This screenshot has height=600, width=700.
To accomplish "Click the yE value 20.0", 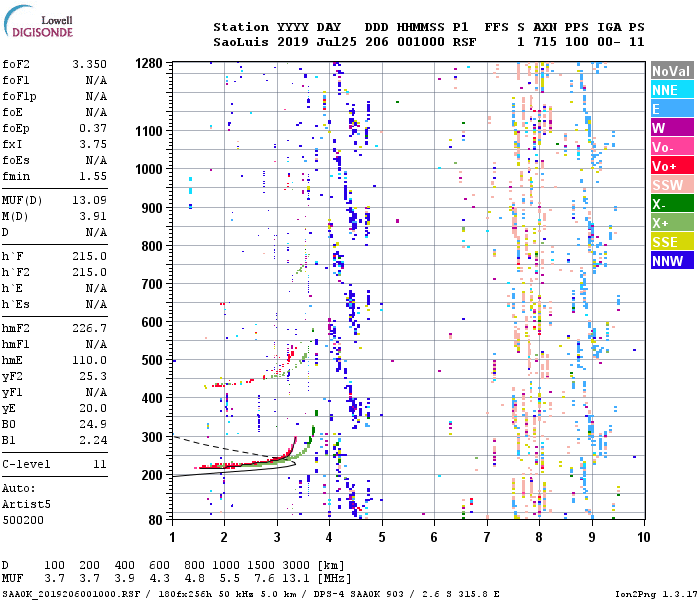I will 93,408.
